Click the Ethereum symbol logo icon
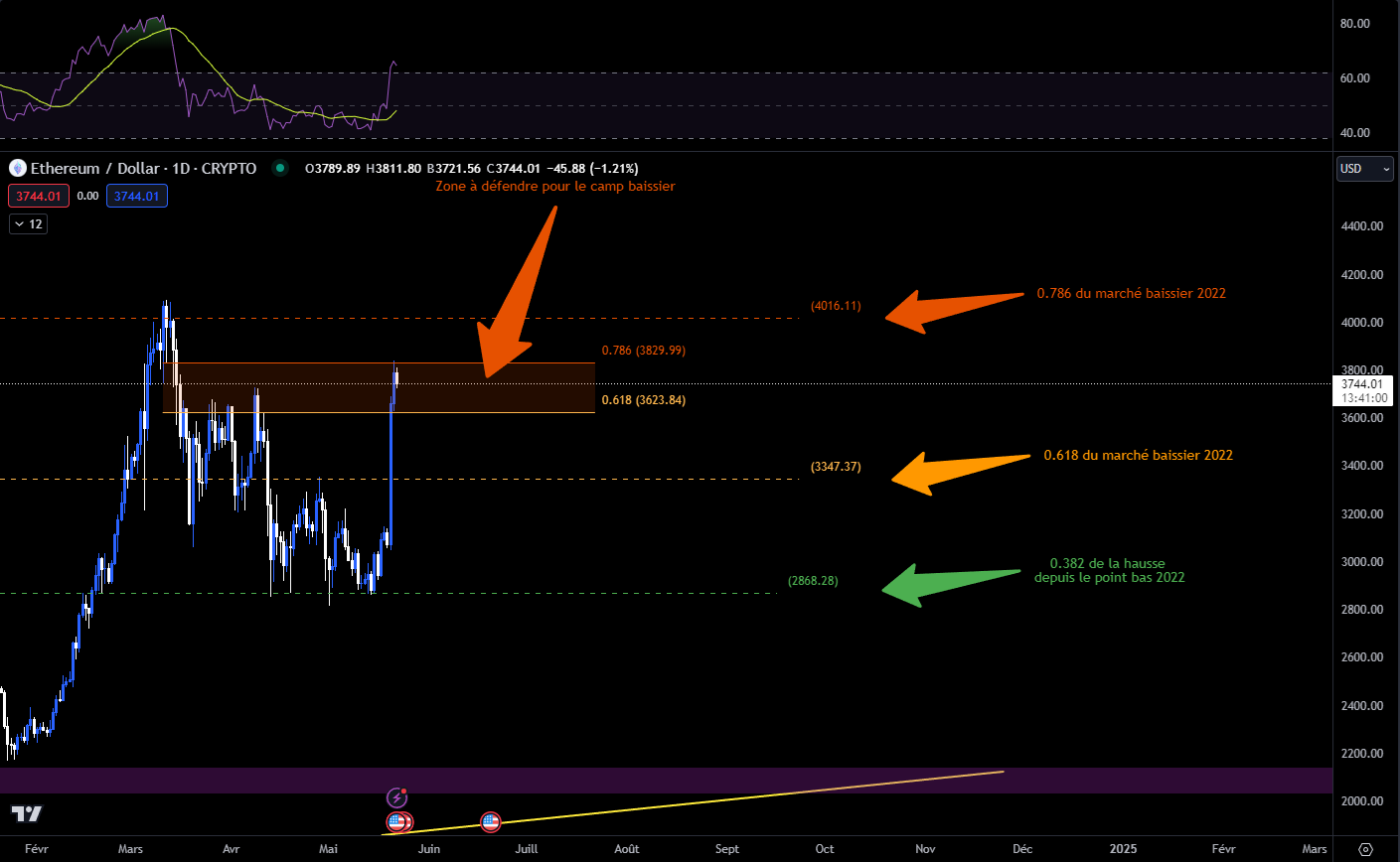The image size is (1400, 862). 16,168
